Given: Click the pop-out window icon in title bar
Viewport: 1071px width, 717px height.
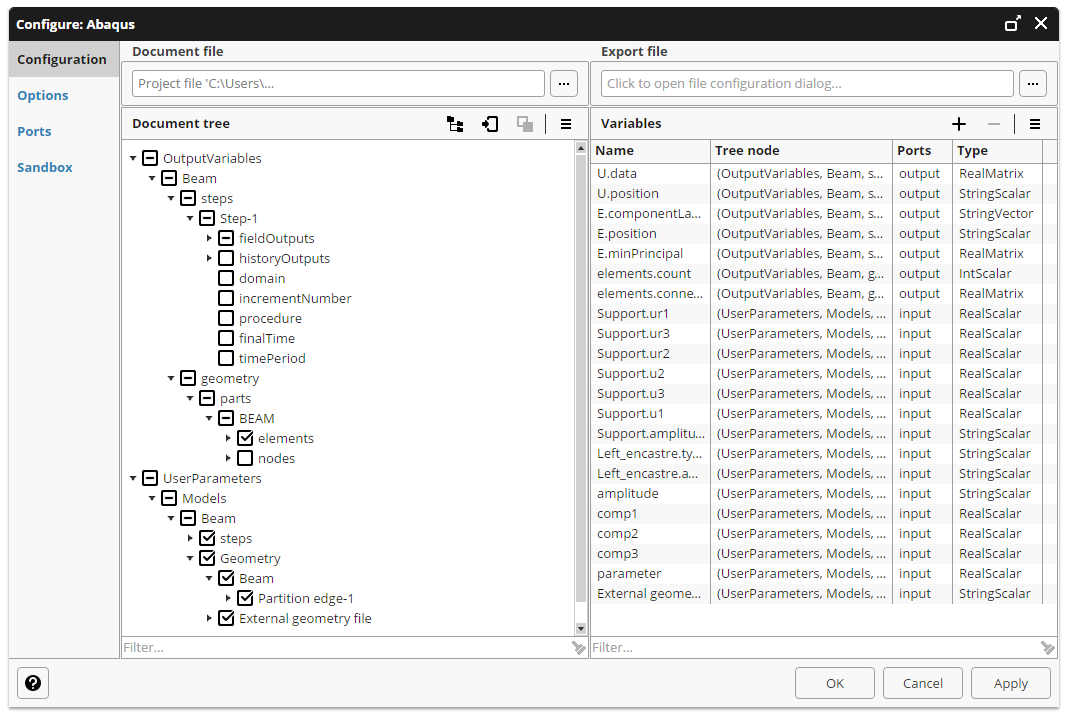Looking at the screenshot, I should 1012,24.
